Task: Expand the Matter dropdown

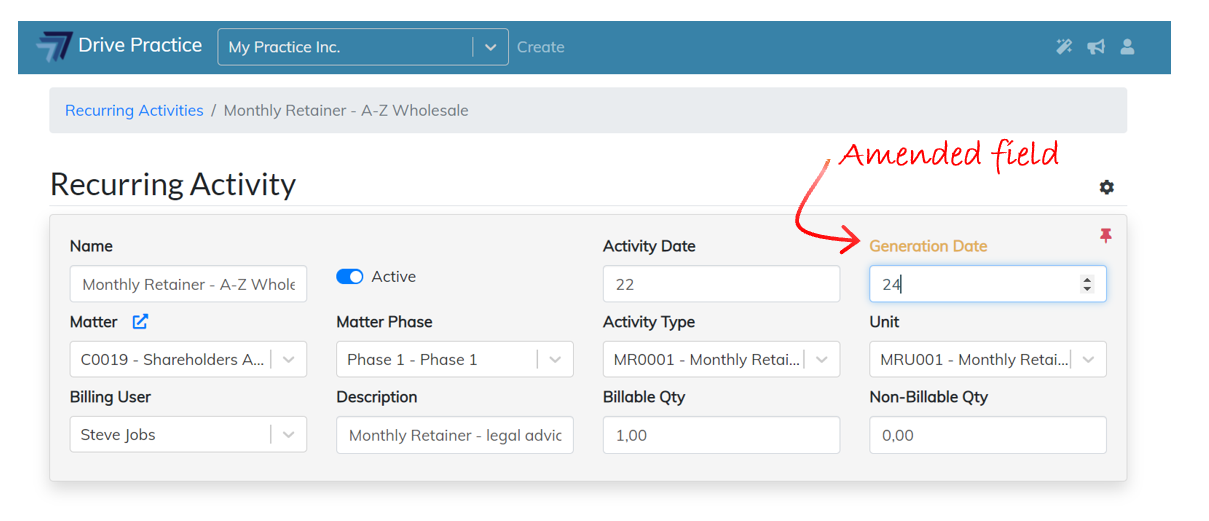Action: 289,360
